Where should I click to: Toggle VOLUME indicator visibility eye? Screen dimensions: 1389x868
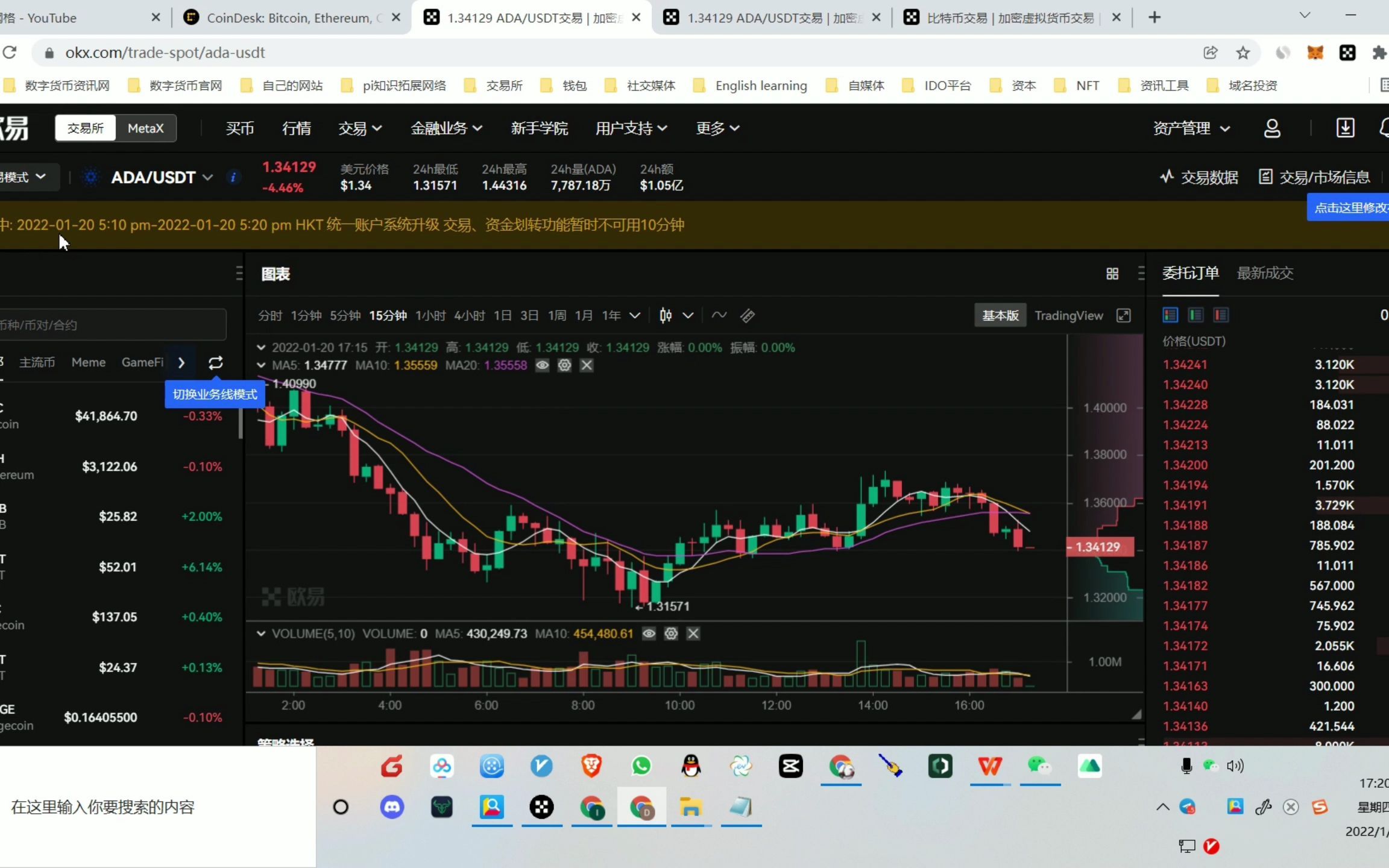tap(649, 634)
